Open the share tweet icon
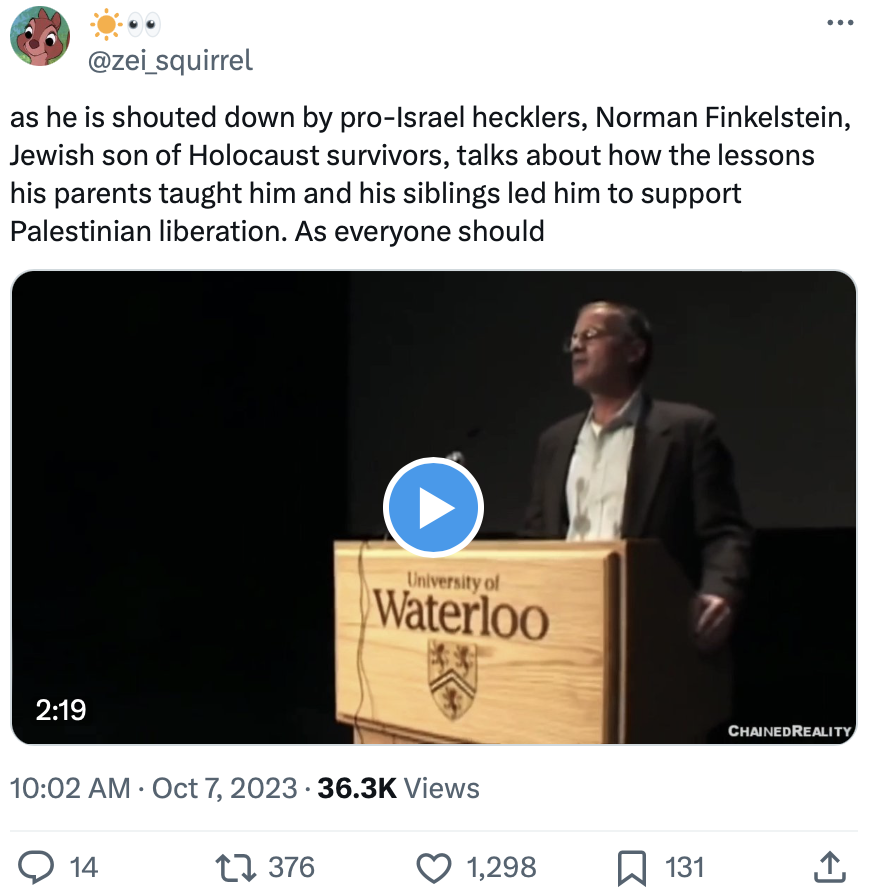This screenshot has width=870, height=890. [829, 866]
